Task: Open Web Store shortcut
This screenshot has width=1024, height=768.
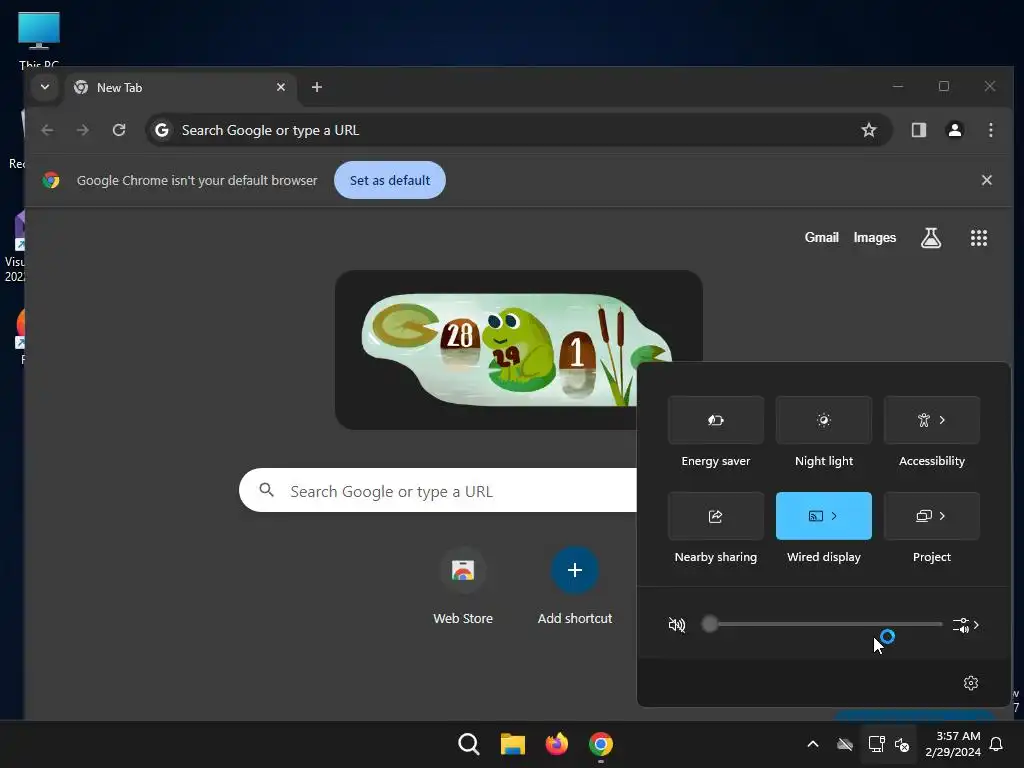Action: click(x=463, y=586)
